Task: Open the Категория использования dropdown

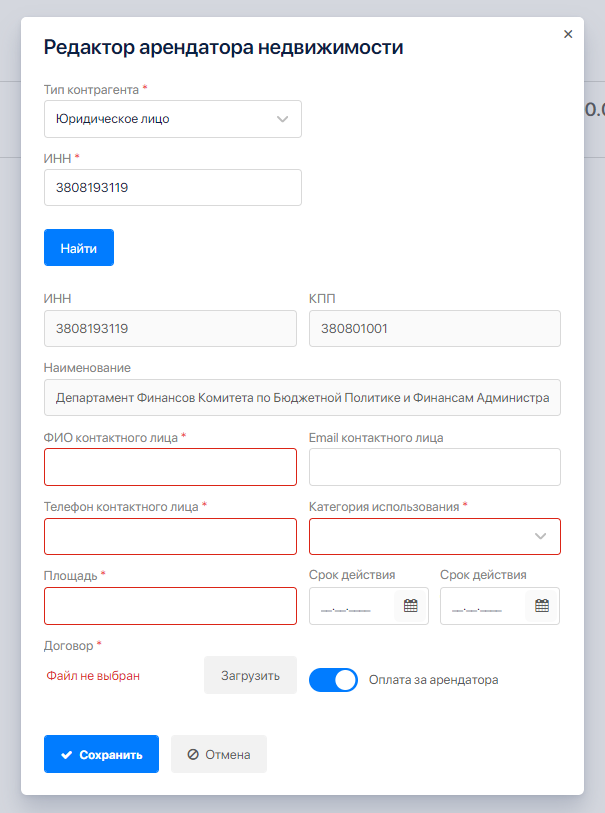Action: click(435, 536)
